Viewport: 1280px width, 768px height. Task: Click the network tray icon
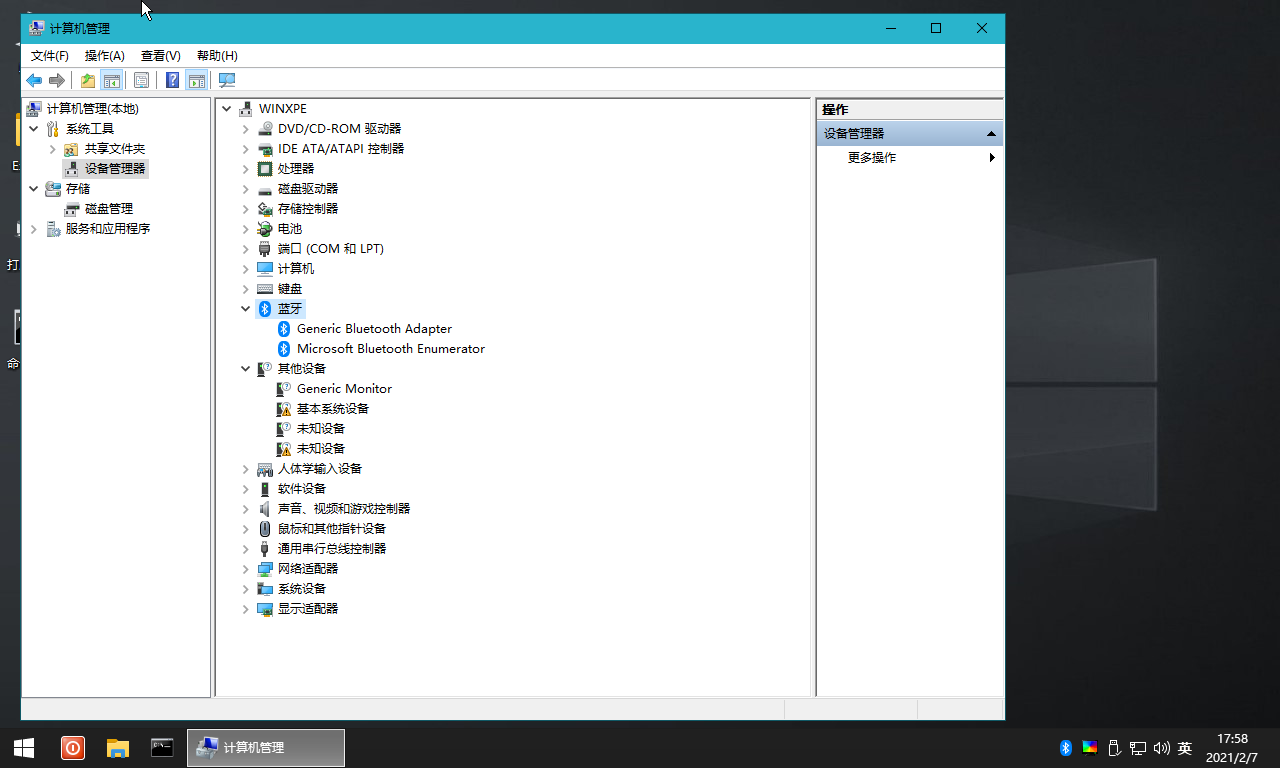1138,748
